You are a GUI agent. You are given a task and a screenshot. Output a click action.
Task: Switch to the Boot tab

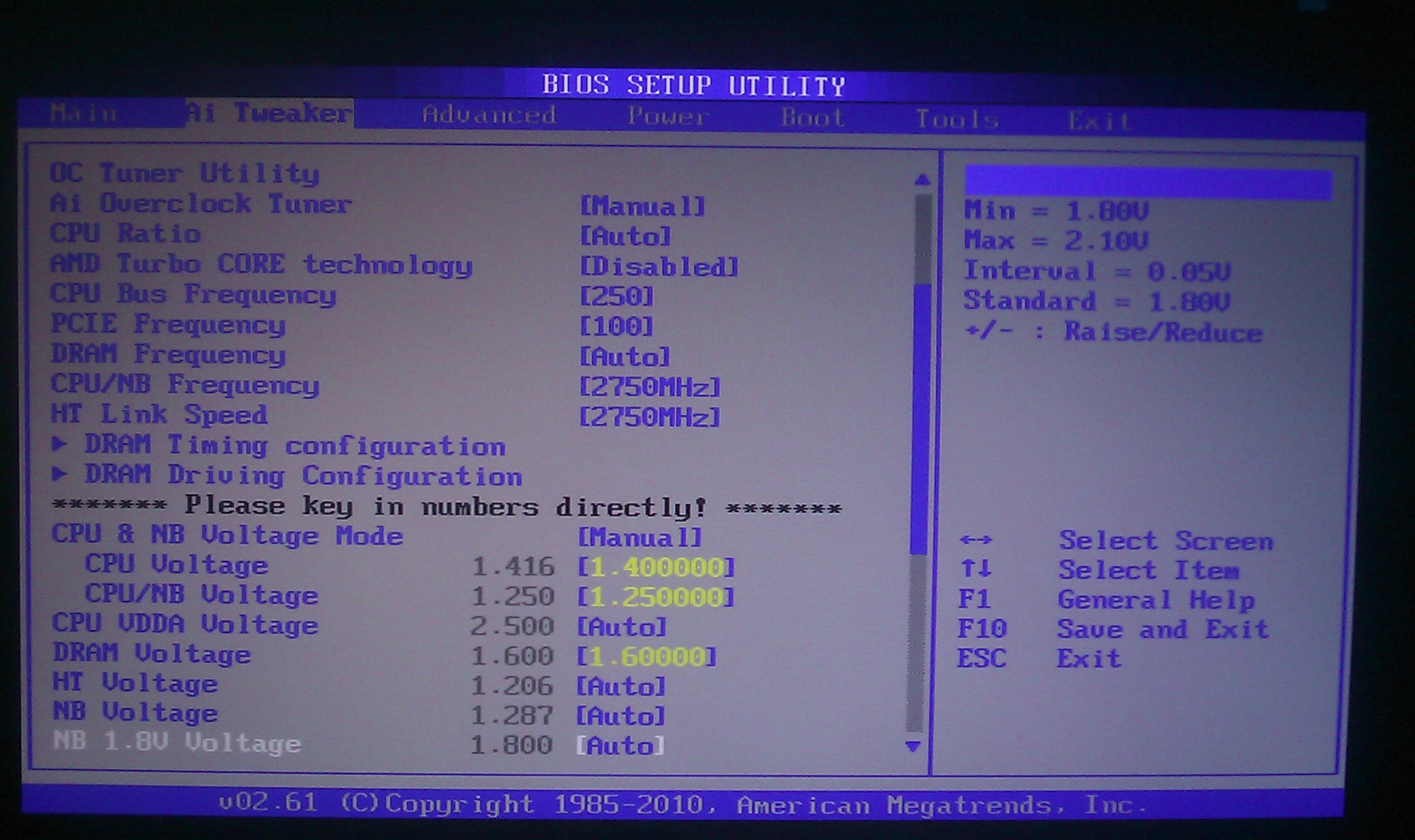coord(813,117)
